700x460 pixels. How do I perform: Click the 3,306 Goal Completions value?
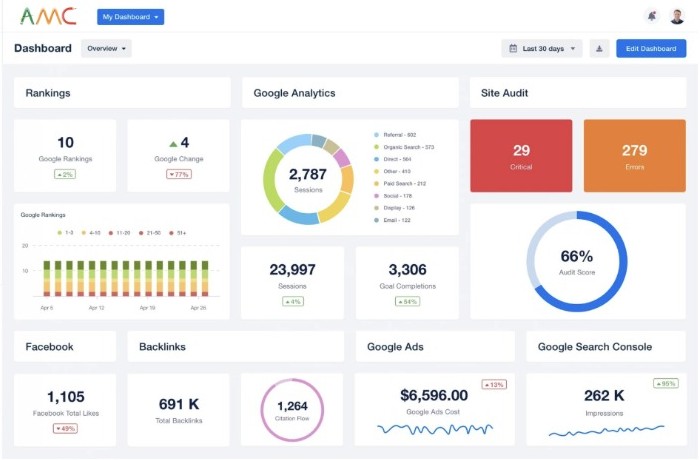click(x=407, y=269)
